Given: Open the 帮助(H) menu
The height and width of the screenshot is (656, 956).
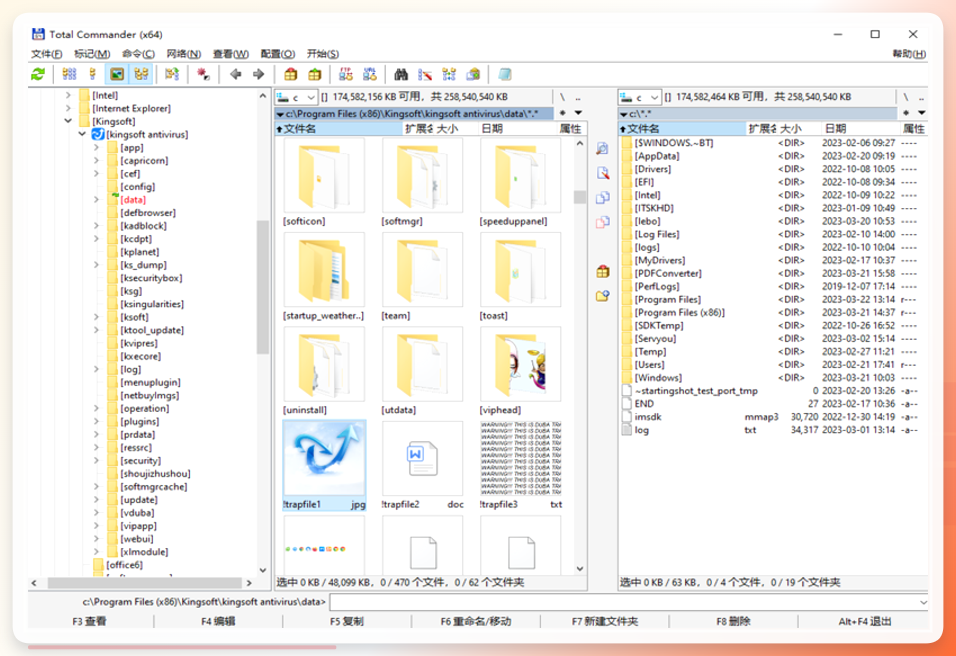Looking at the screenshot, I should click(909, 54).
